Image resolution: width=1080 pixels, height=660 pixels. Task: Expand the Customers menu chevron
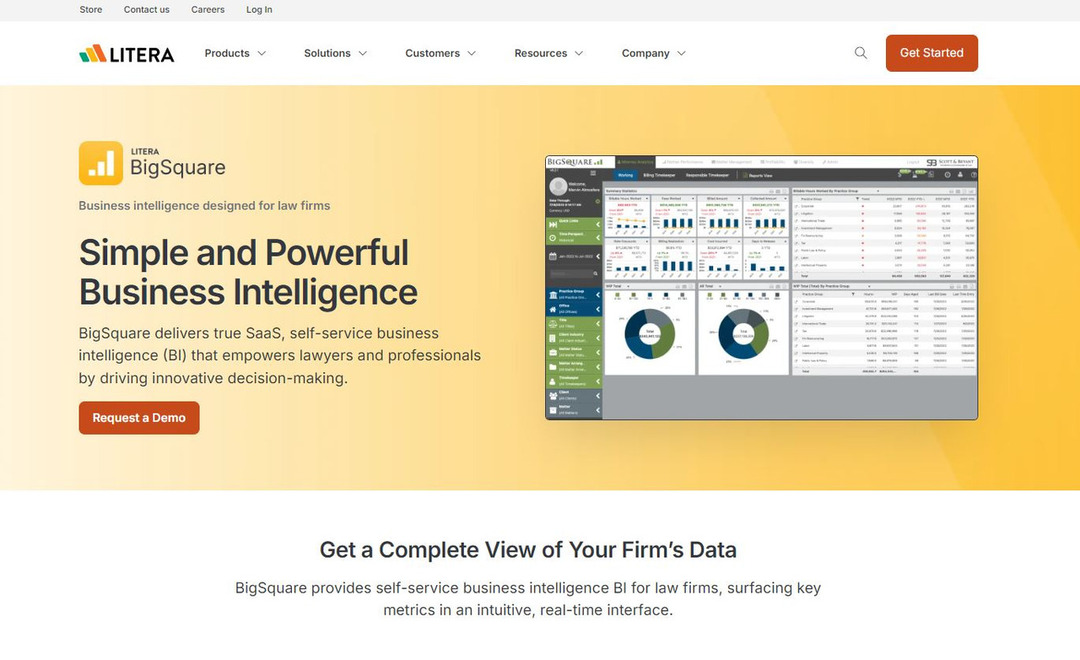pyautogui.click(x=472, y=54)
